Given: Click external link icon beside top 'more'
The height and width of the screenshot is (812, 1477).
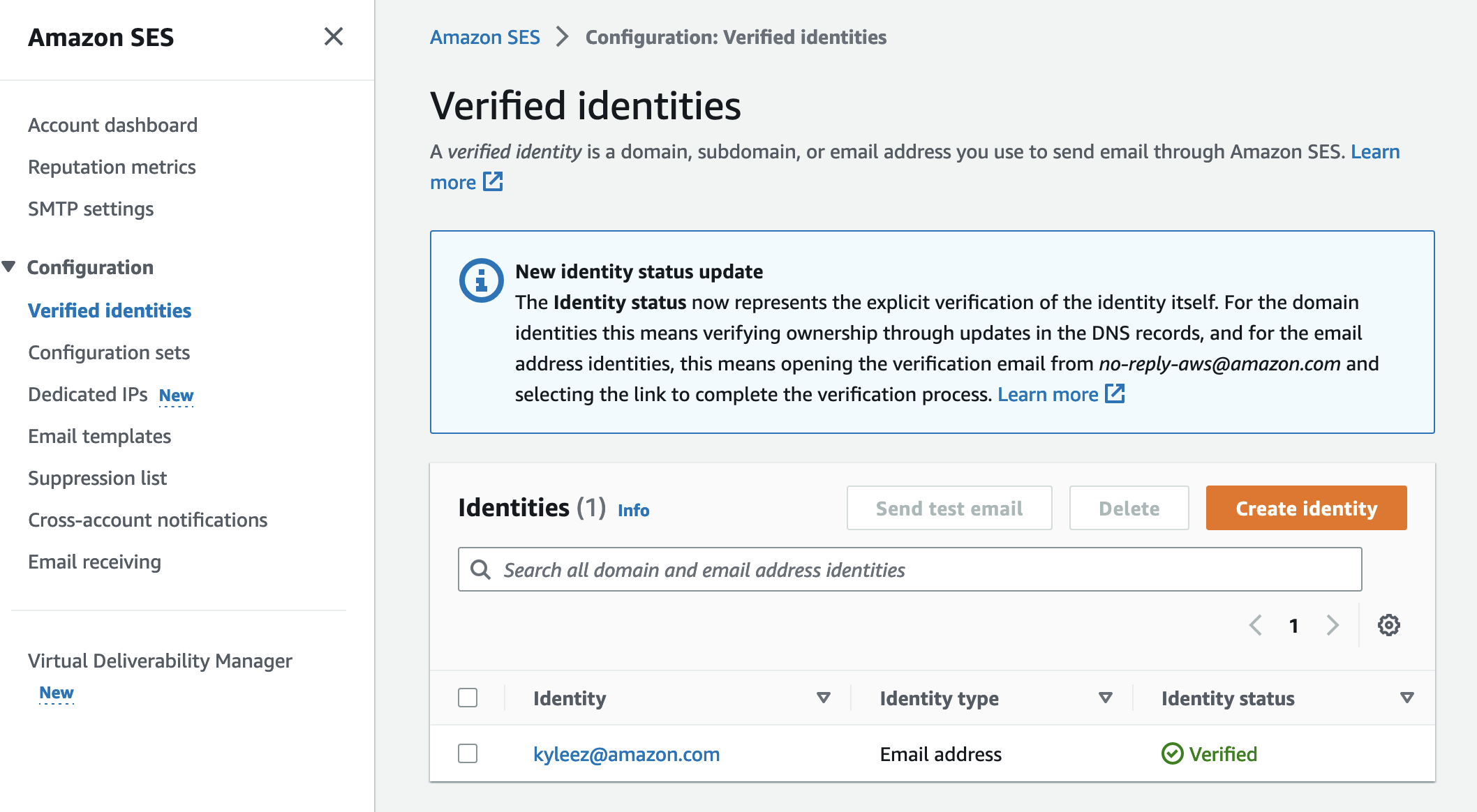Looking at the screenshot, I should [493, 182].
